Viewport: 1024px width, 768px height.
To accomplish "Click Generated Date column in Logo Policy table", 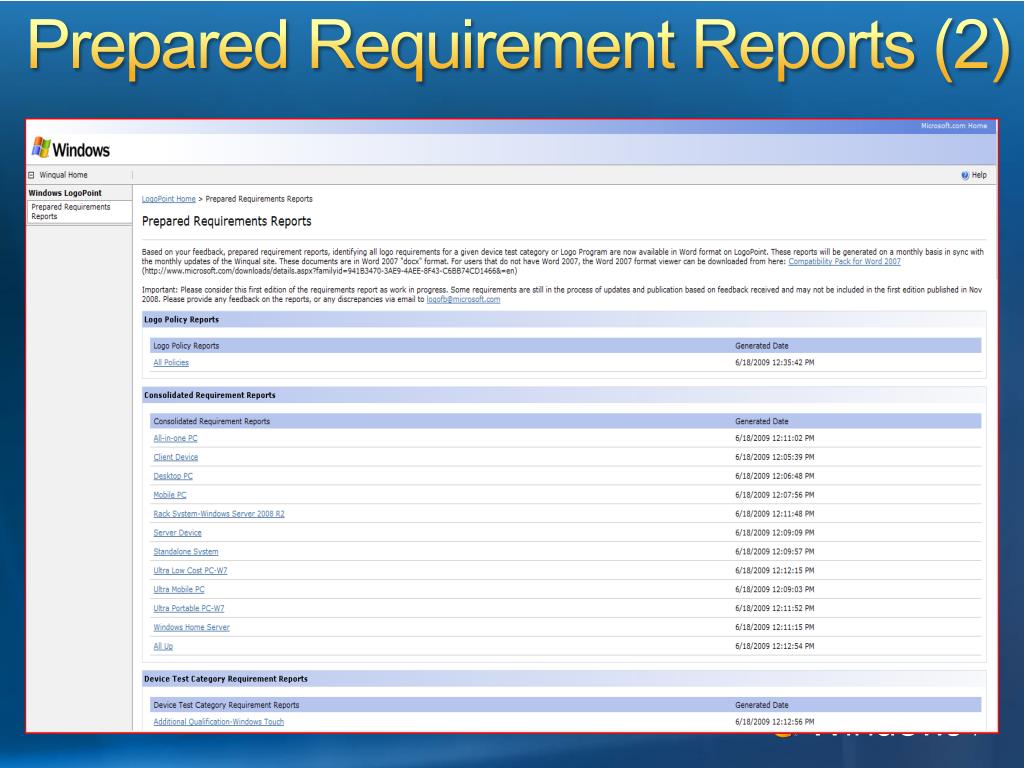I will coord(761,346).
